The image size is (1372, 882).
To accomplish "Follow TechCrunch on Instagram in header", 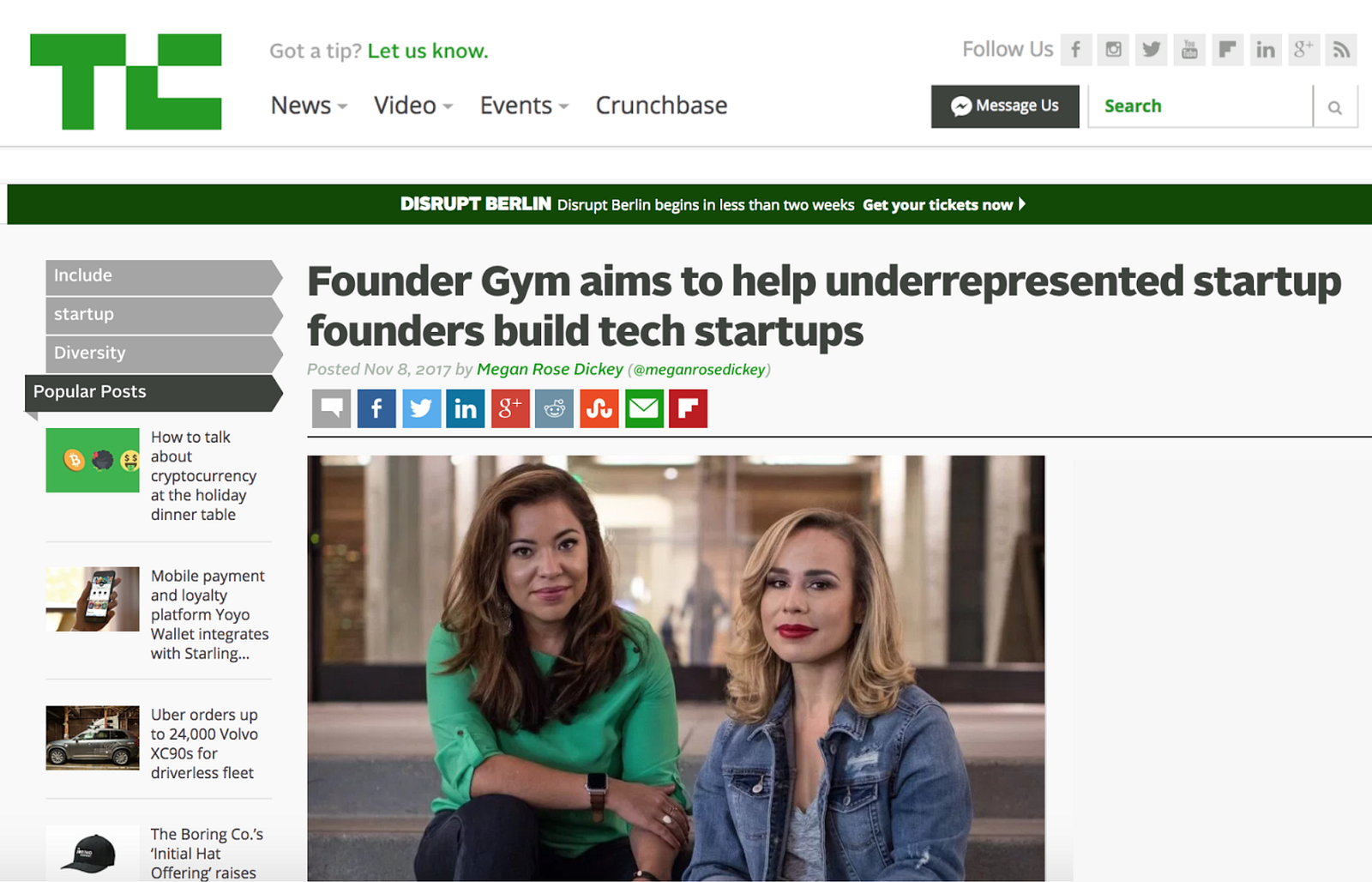I will point(1113,50).
